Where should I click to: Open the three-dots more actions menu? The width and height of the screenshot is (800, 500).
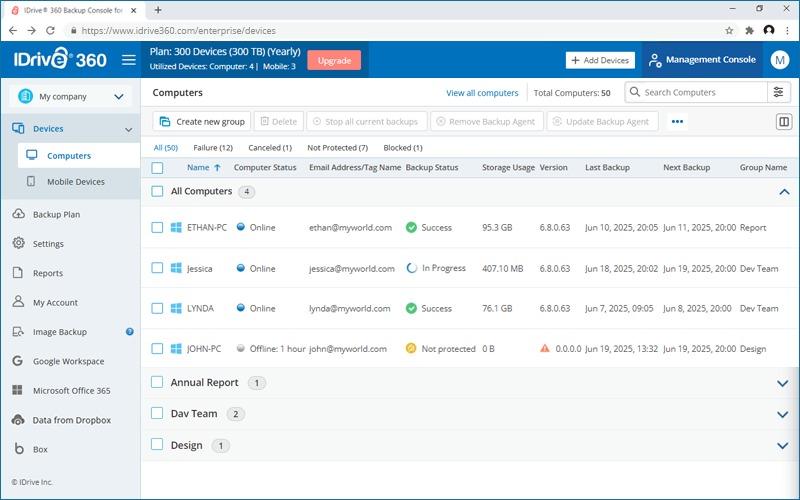(x=677, y=121)
